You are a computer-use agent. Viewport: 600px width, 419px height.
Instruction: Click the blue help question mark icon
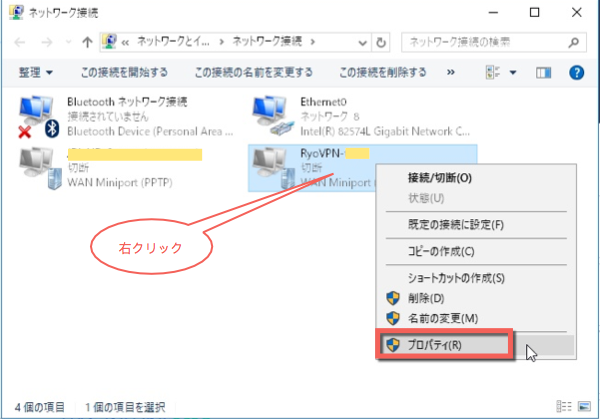[576, 73]
